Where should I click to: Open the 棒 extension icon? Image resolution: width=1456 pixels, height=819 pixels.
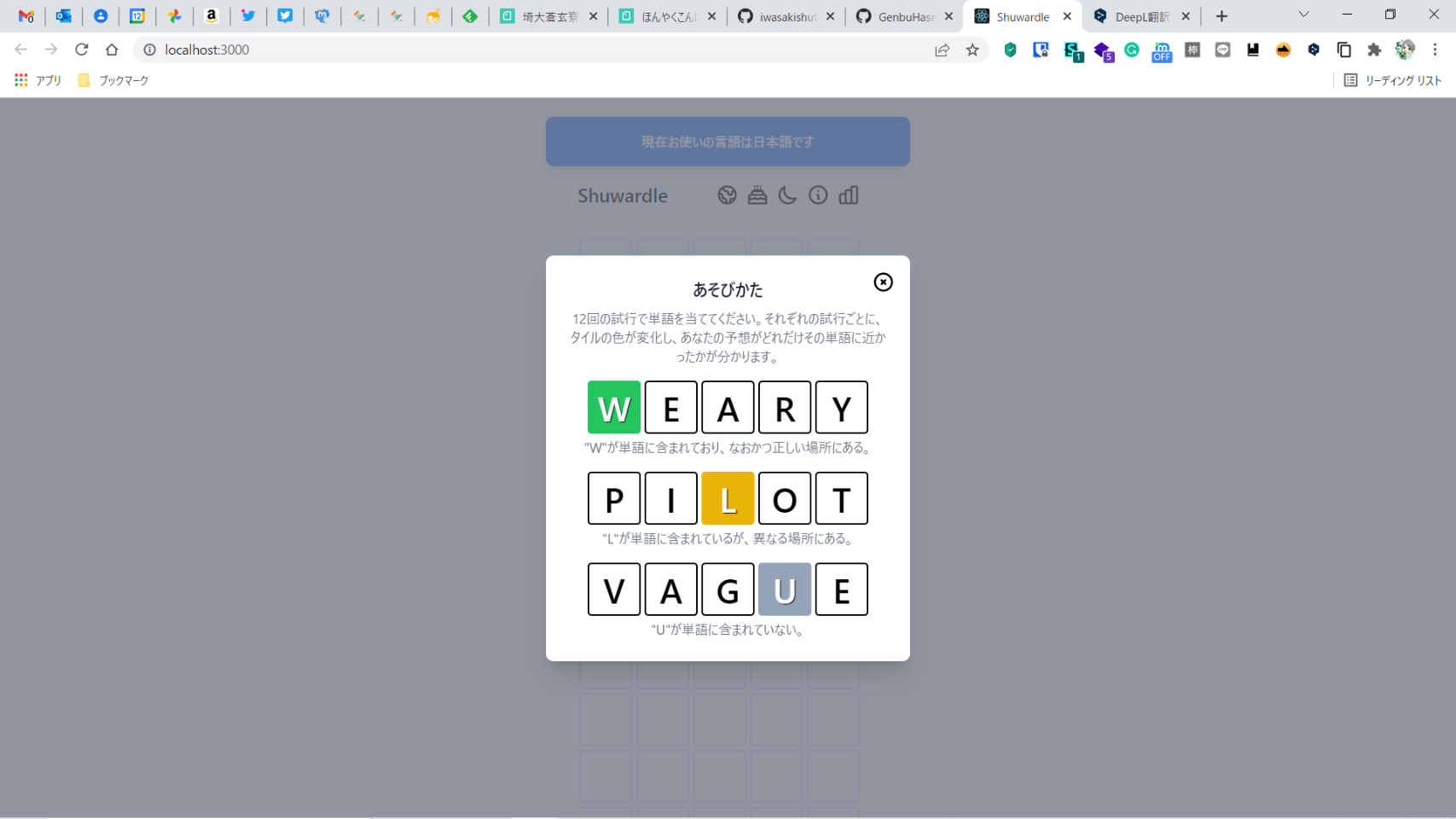[x=1192, y=50]
